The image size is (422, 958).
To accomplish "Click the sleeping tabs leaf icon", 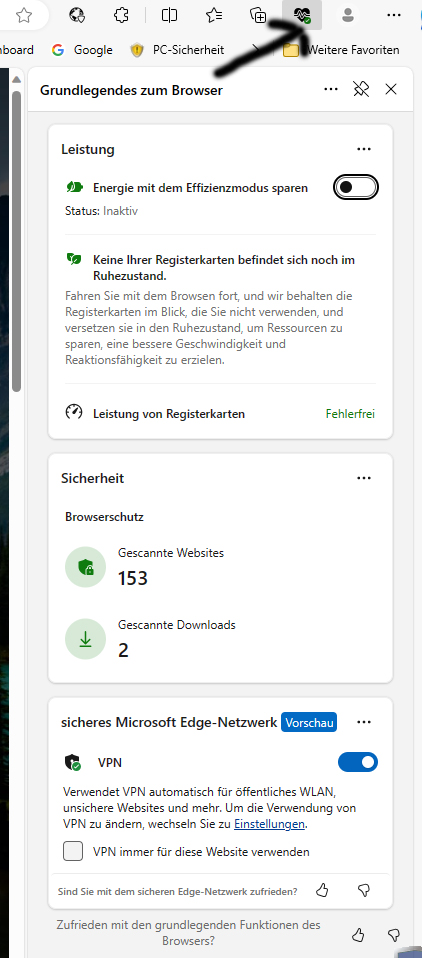I will (x=74, y=260).
